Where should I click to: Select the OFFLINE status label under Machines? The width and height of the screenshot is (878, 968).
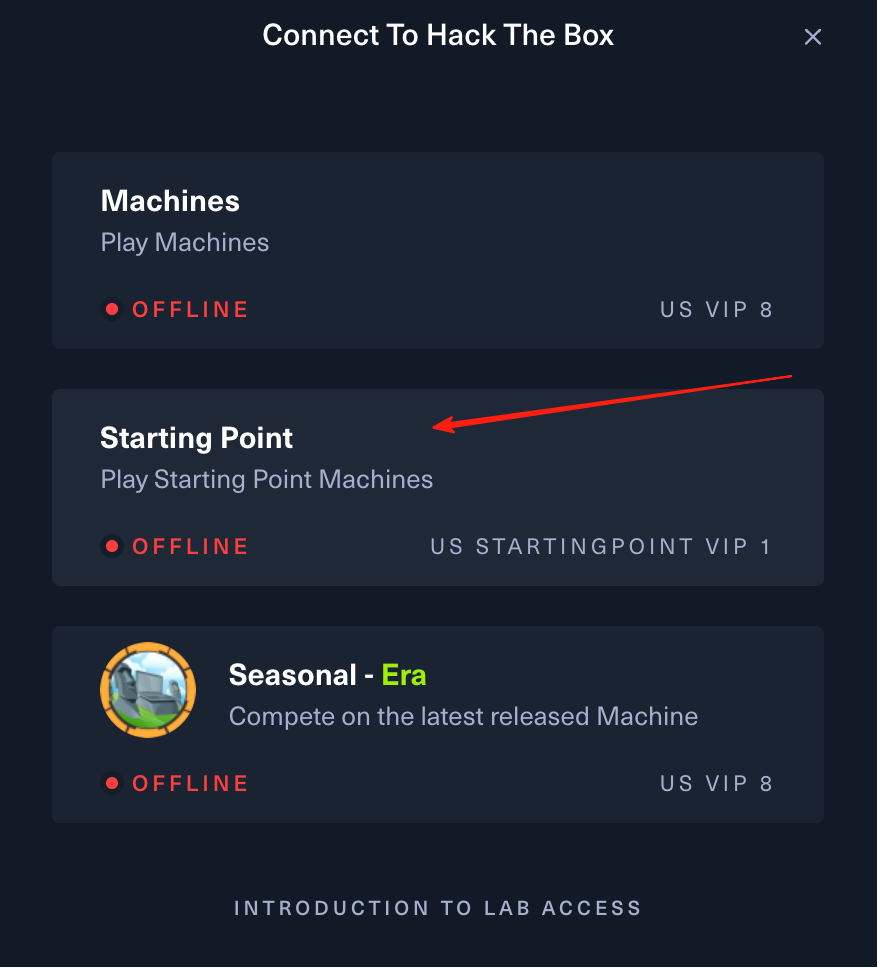click(190, 309)
